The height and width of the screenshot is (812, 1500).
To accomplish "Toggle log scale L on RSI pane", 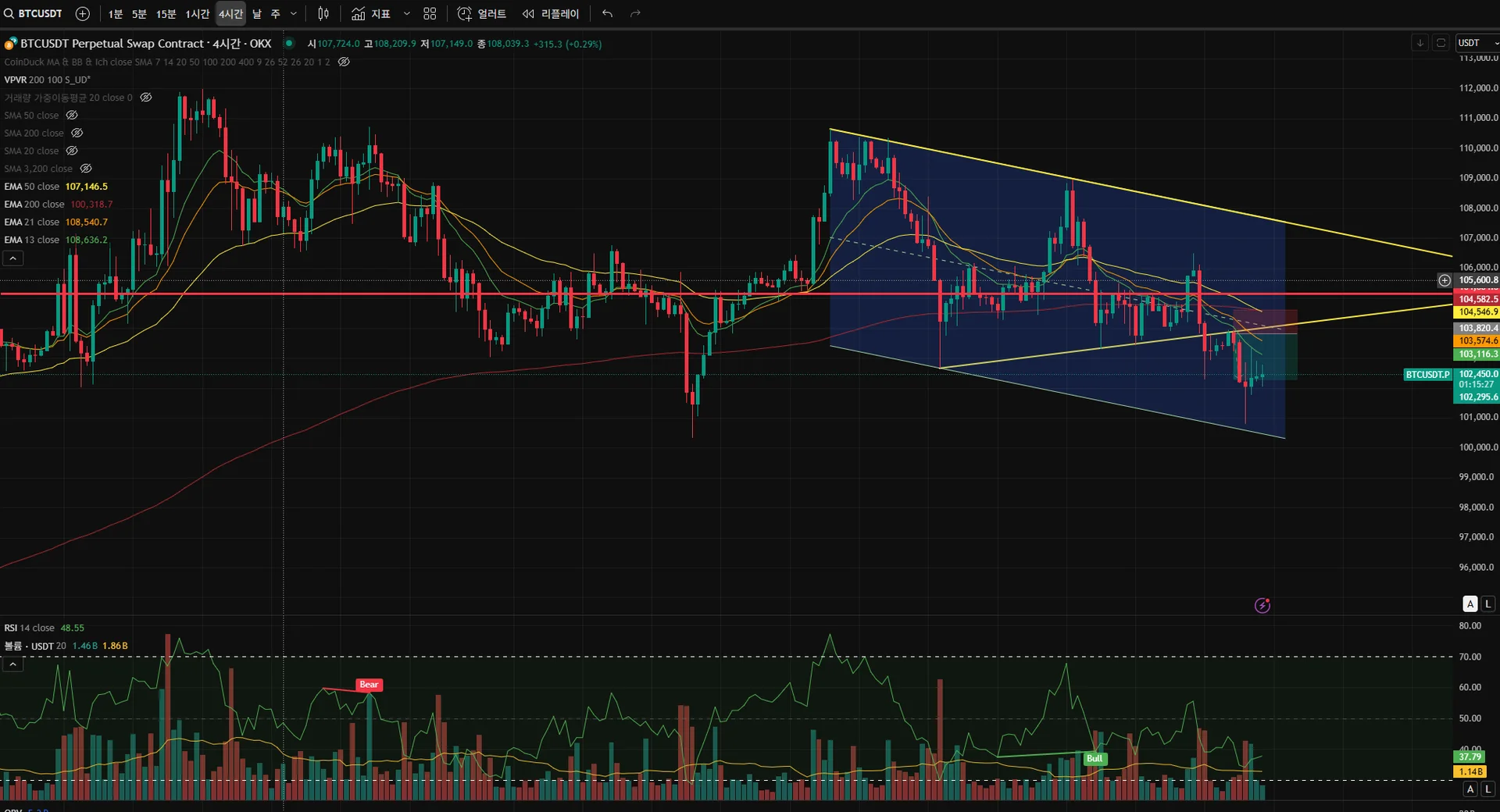I will (x=1488, y=789).
